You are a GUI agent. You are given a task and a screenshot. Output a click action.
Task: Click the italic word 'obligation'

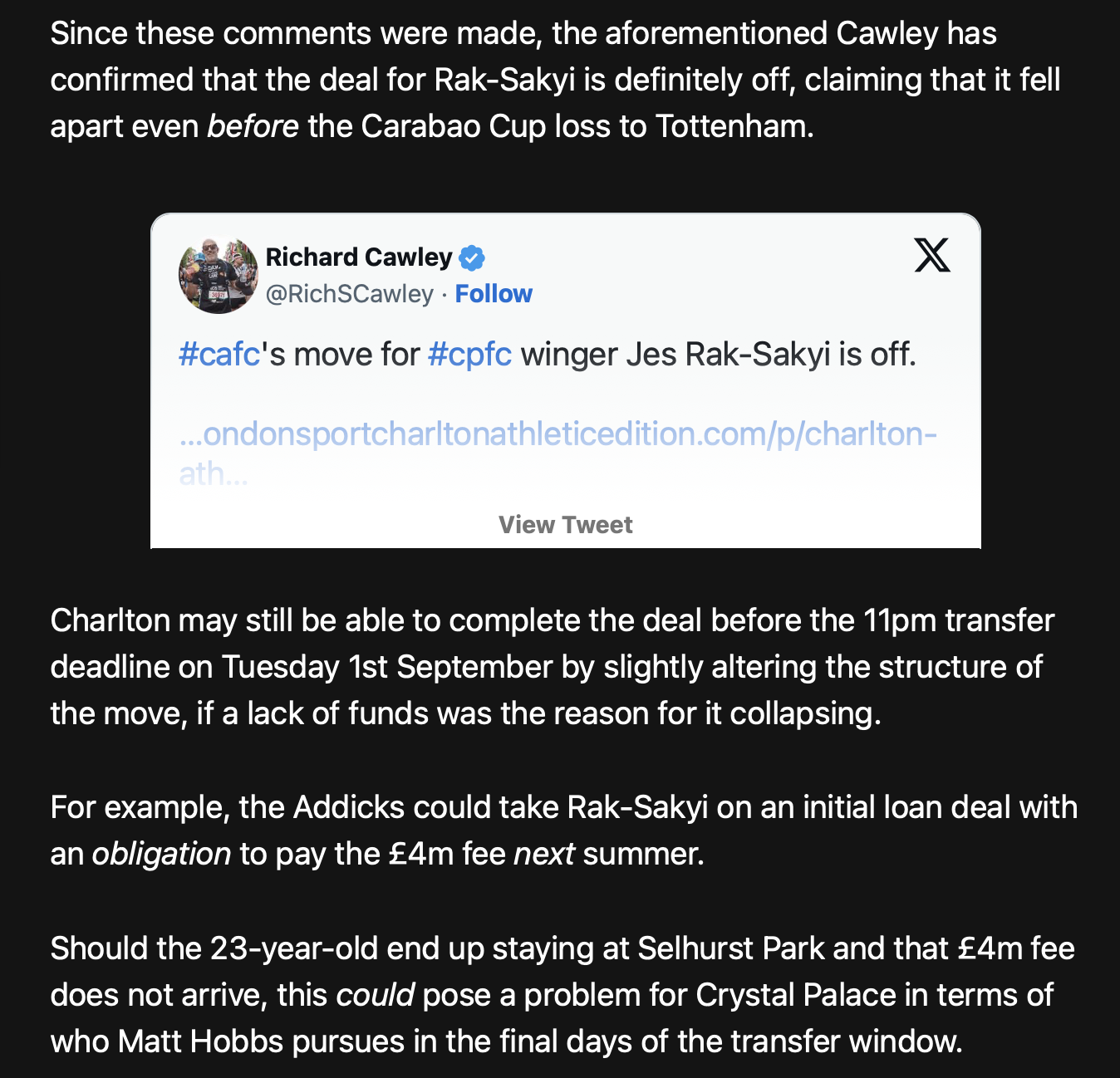click(161, 854)
